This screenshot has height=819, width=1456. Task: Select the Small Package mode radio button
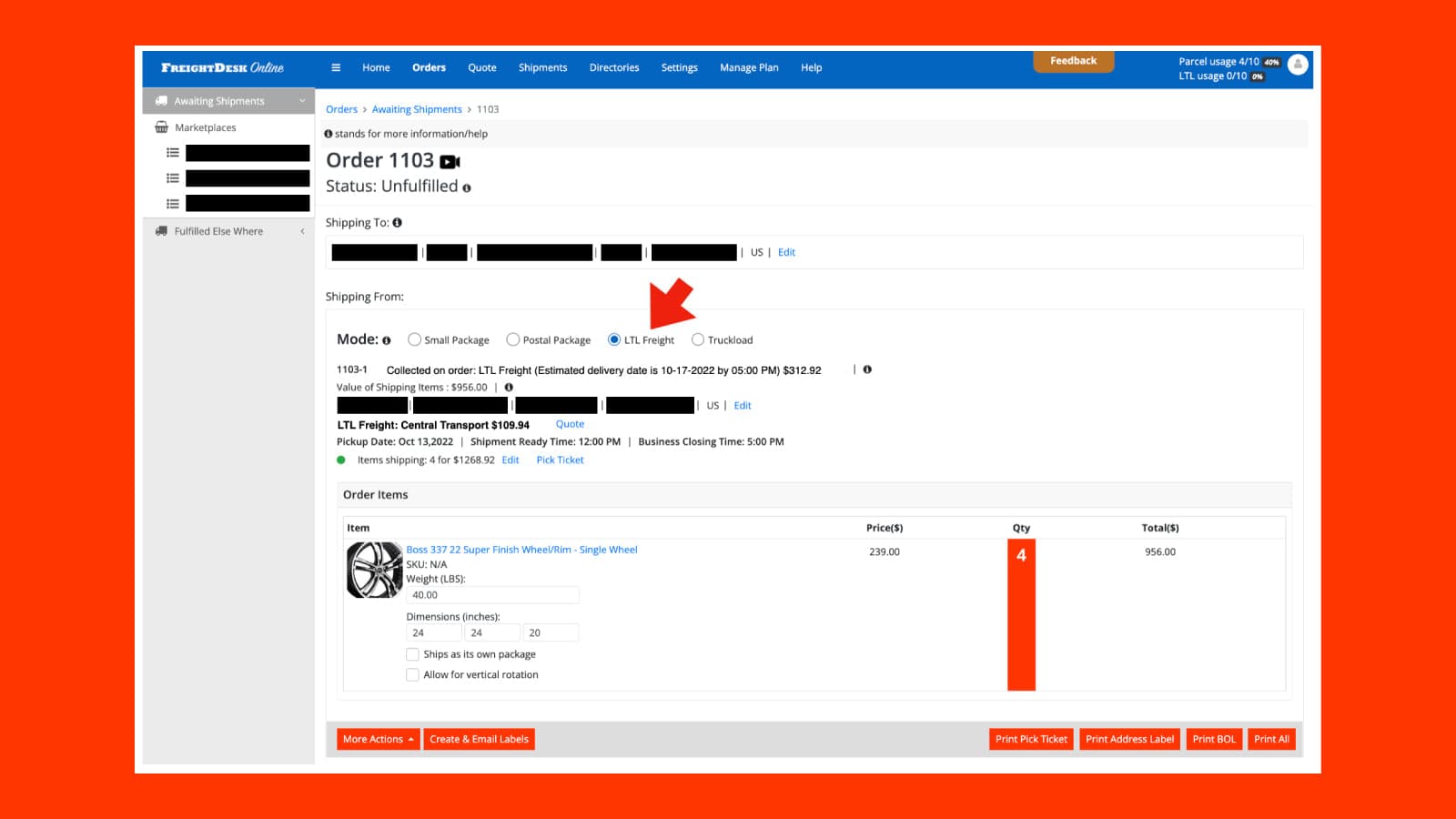[415, 339]
